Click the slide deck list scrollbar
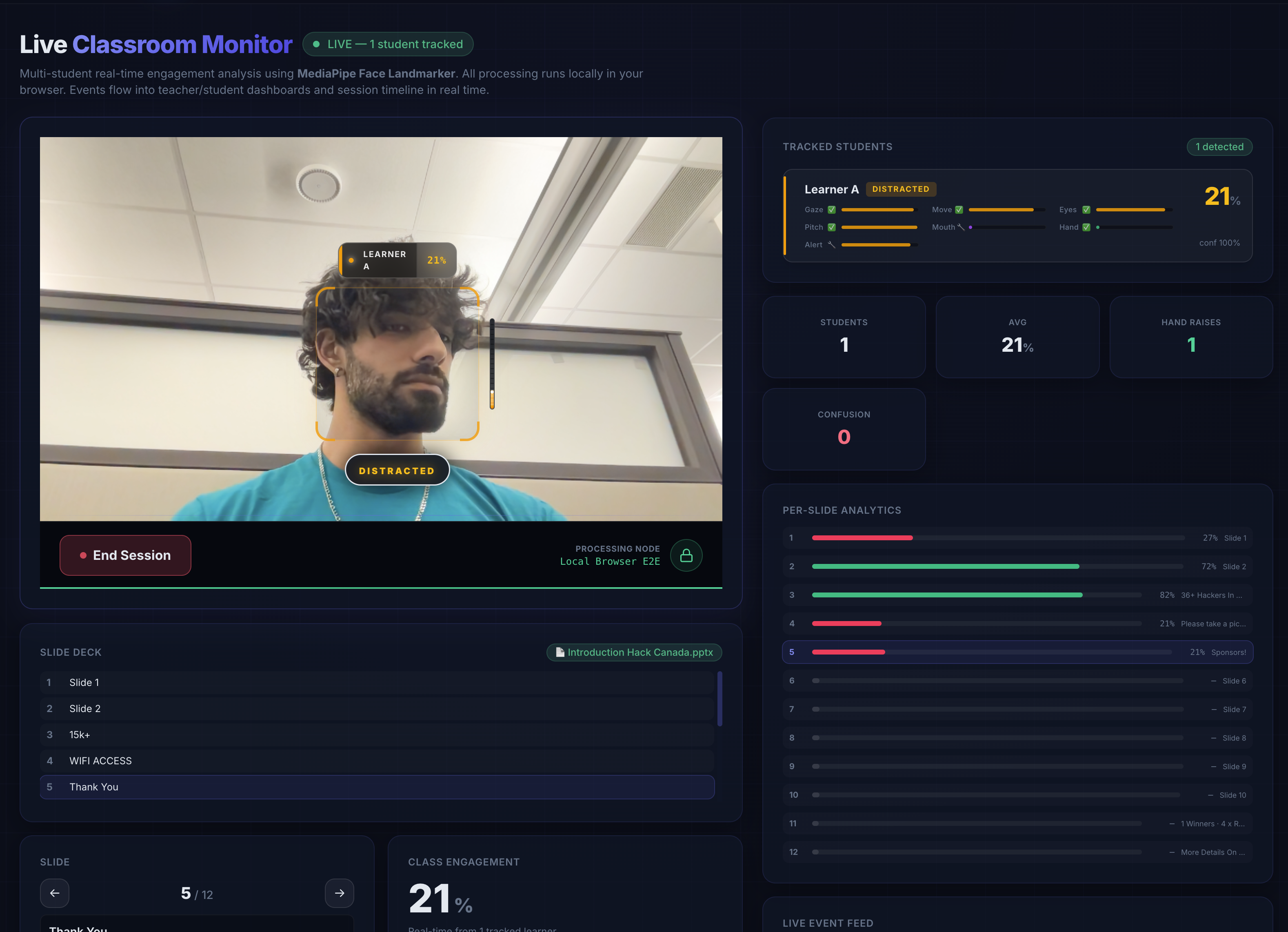 pos(720,699)
